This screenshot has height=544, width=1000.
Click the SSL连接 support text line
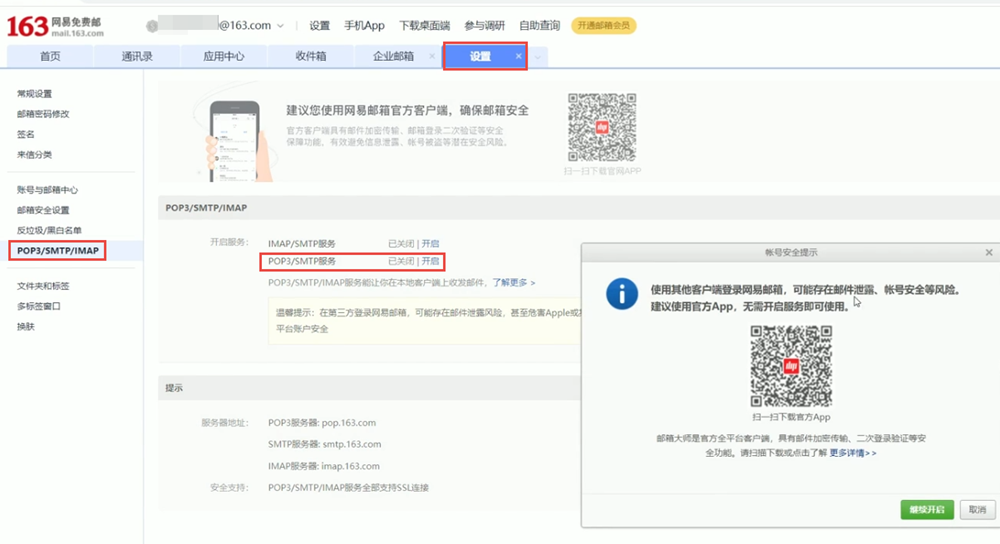click(348, 488)
